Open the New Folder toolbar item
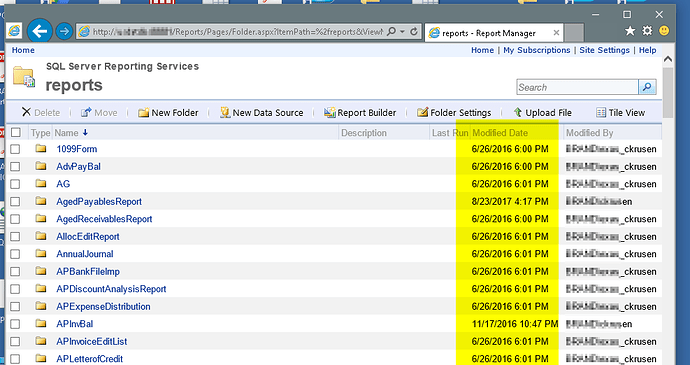The image size is (690, 365). pos(168,113)
